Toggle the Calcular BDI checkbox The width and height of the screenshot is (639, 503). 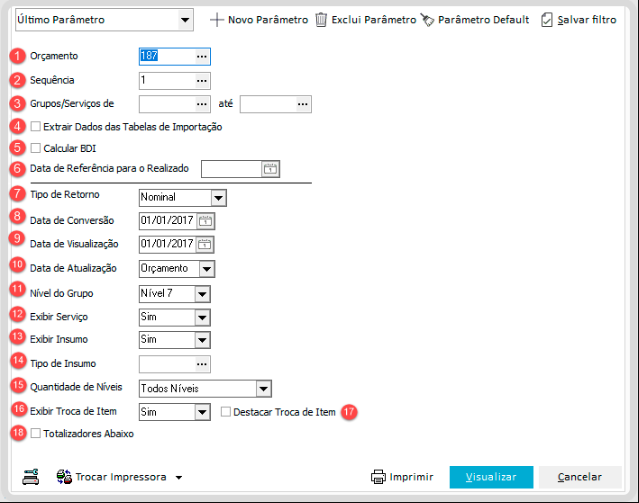(36, 148)
